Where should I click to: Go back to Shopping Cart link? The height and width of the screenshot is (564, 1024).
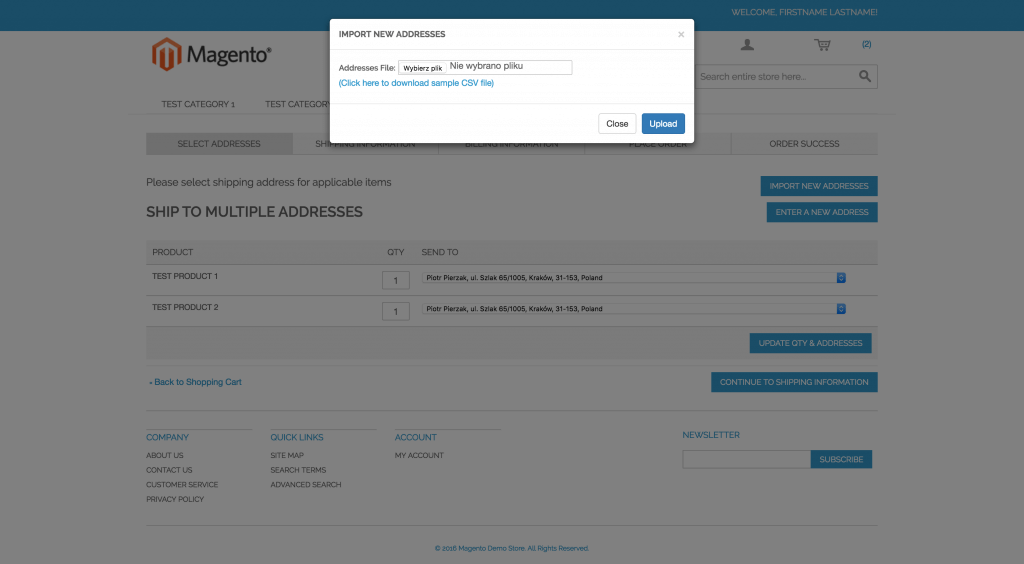tap(196, 382)
